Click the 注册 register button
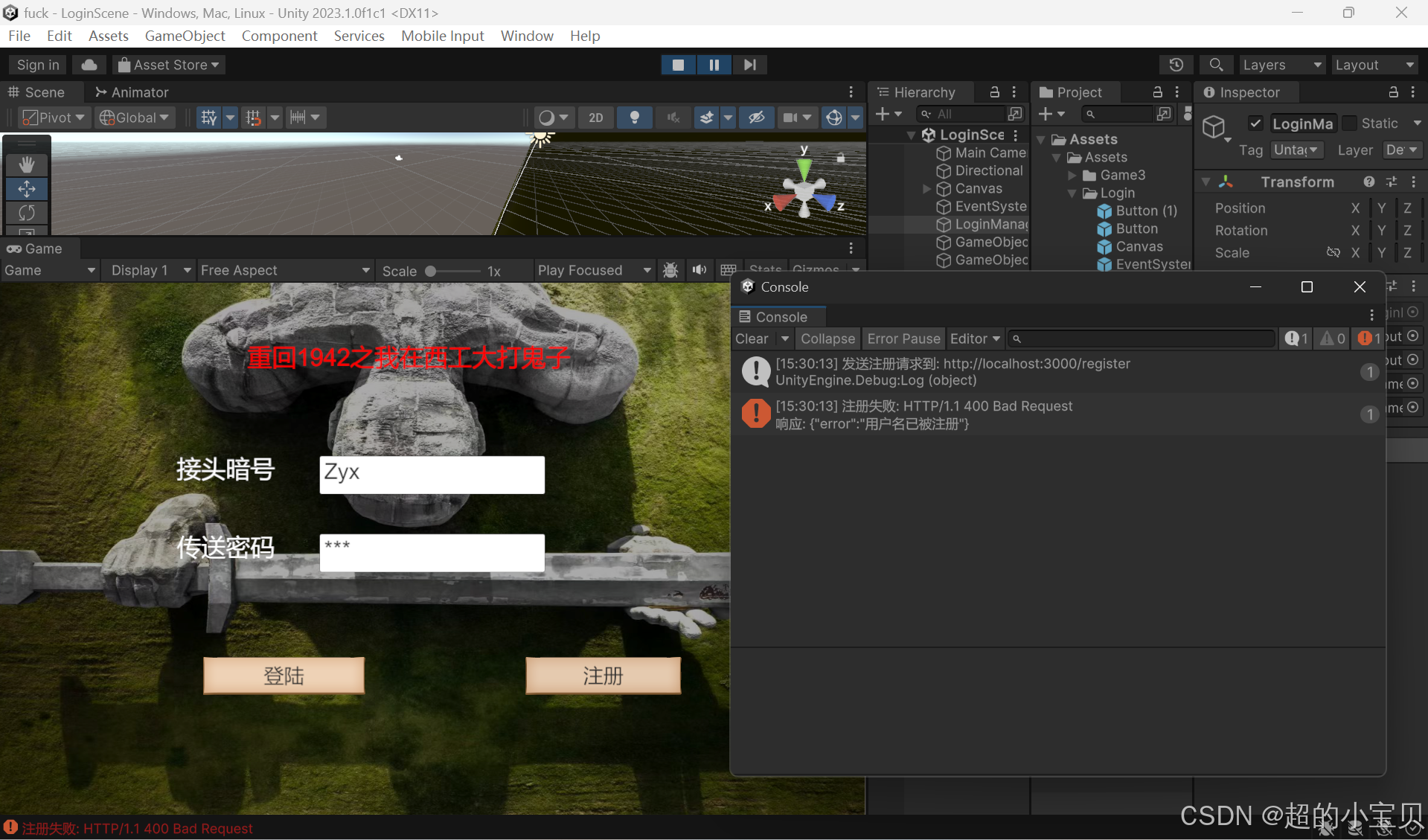Viewport: 1428px width, 840px height. coord(603,676)
